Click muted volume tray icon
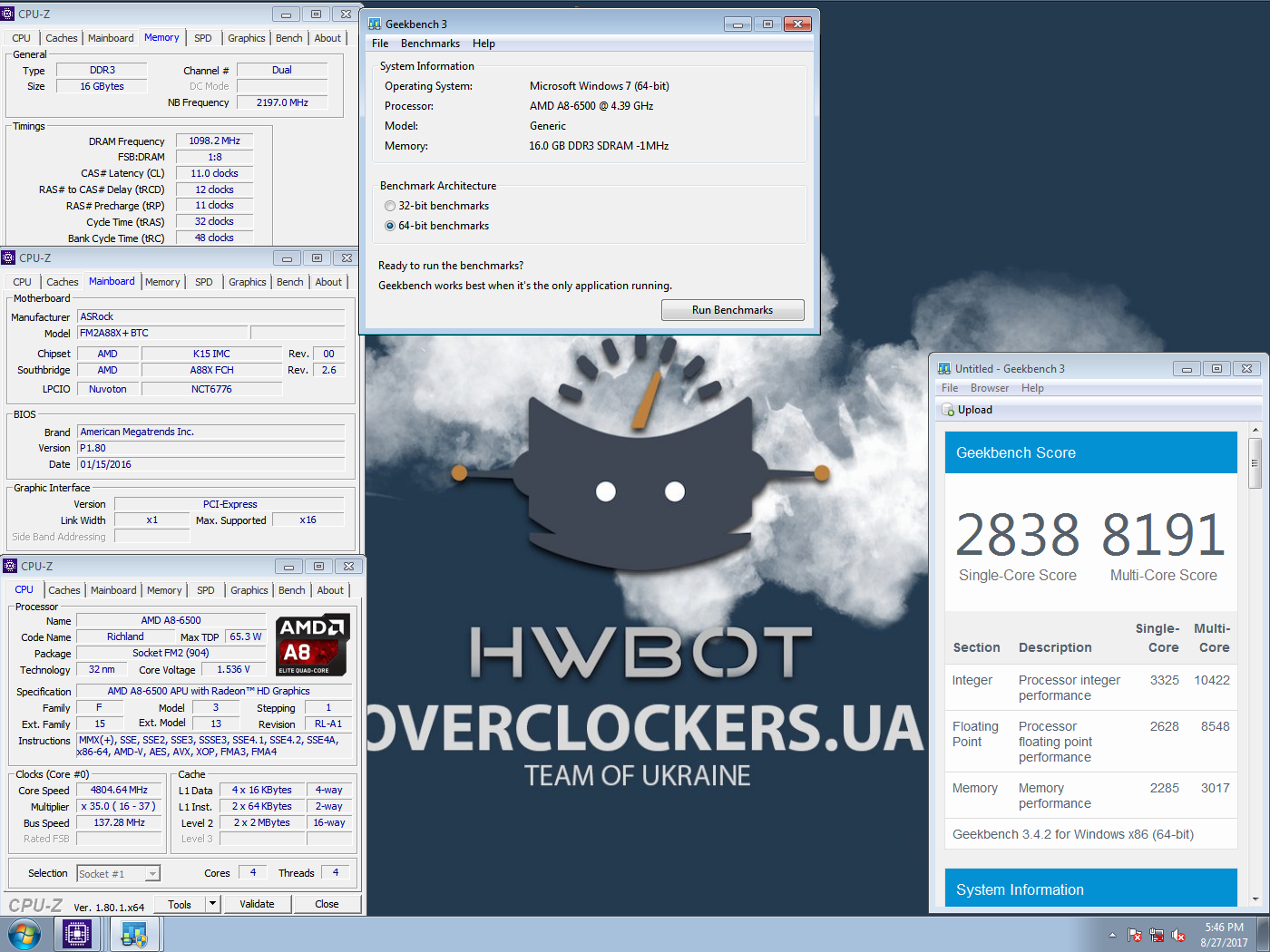Viewport: 1270px width, 952px height. (x=1178, y=935)
